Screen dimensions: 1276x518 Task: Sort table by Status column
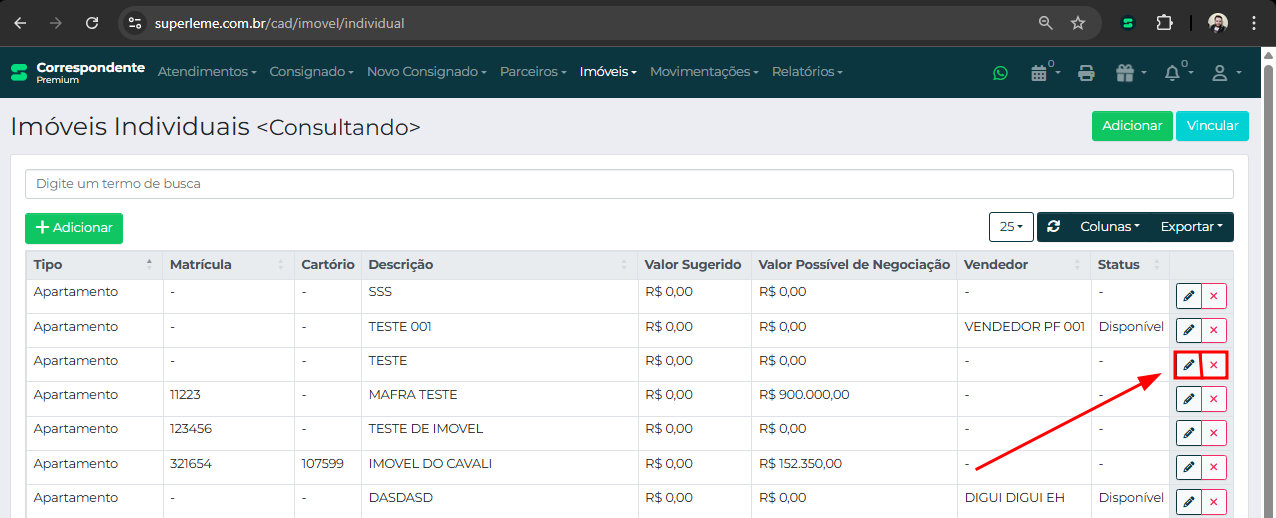pyautogui.click(x=1130, y=265)
